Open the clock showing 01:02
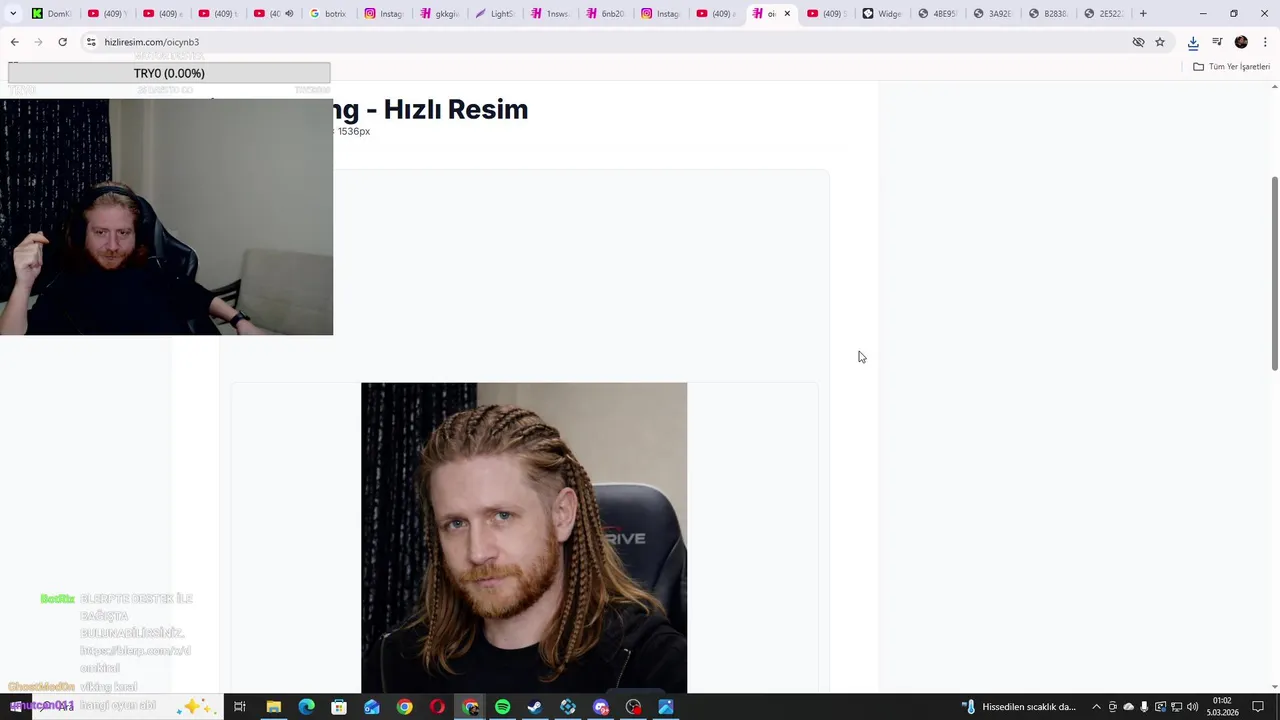This screenshot has width=1280, height=720. pyautogui.click(x=1222, y=707)
